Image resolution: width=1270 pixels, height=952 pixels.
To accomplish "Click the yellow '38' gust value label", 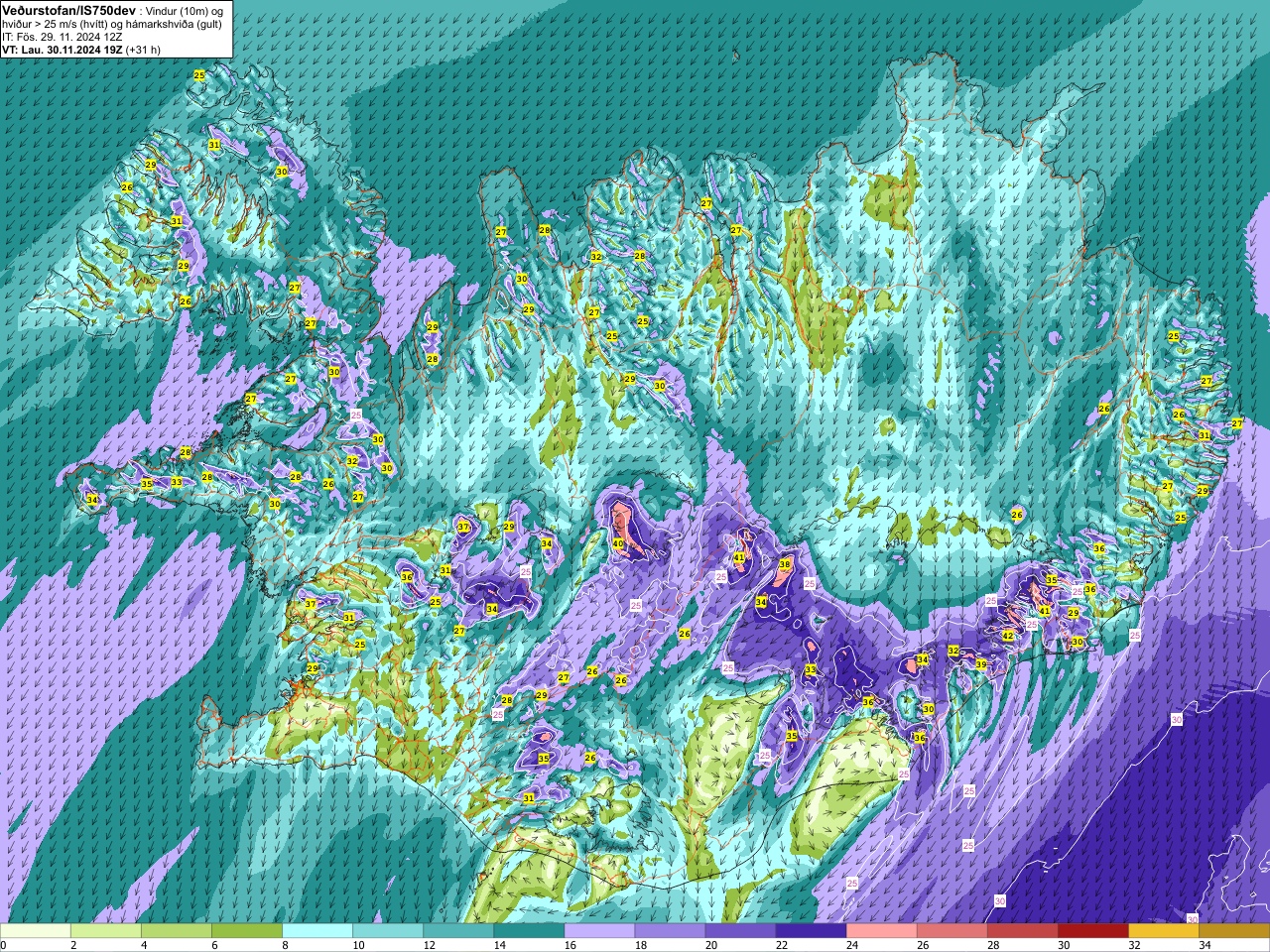I will click(785, 564).
